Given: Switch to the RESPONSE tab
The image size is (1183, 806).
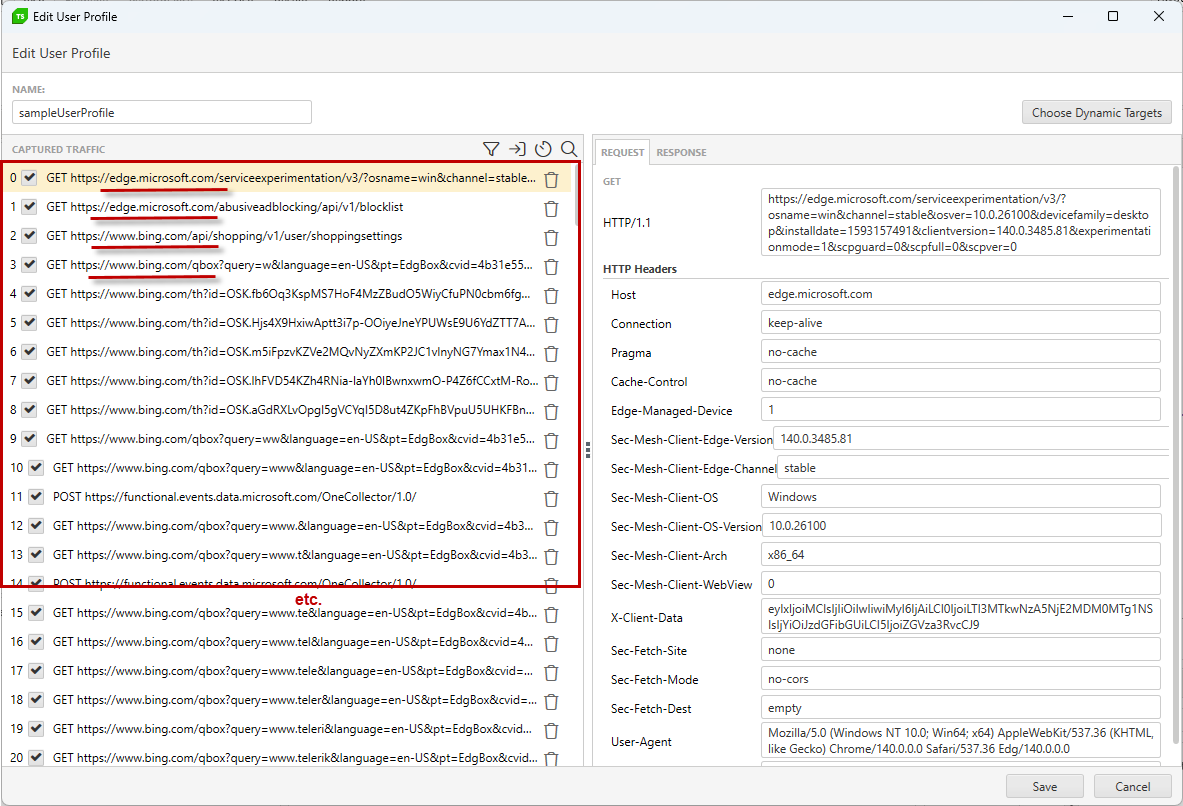Looking at the screenshot, I should pos(681,152).
